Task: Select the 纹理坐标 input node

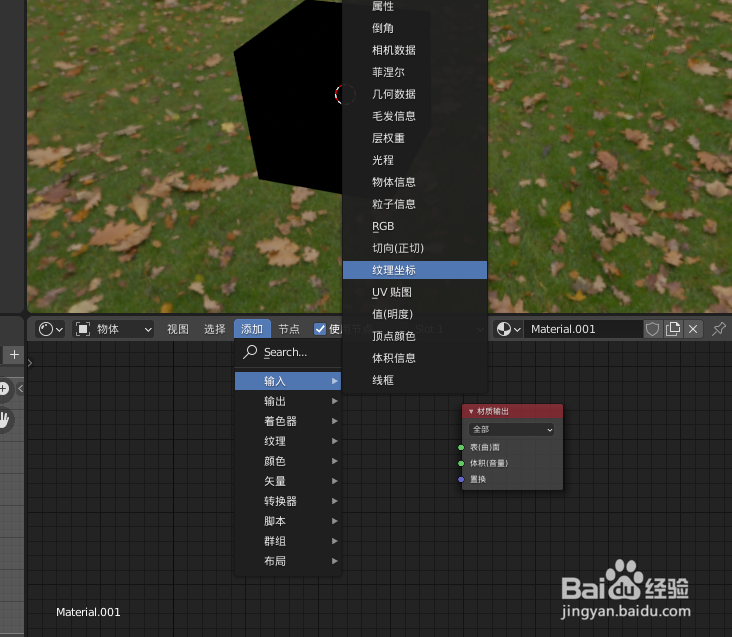Action: click(x=415, y=270)
